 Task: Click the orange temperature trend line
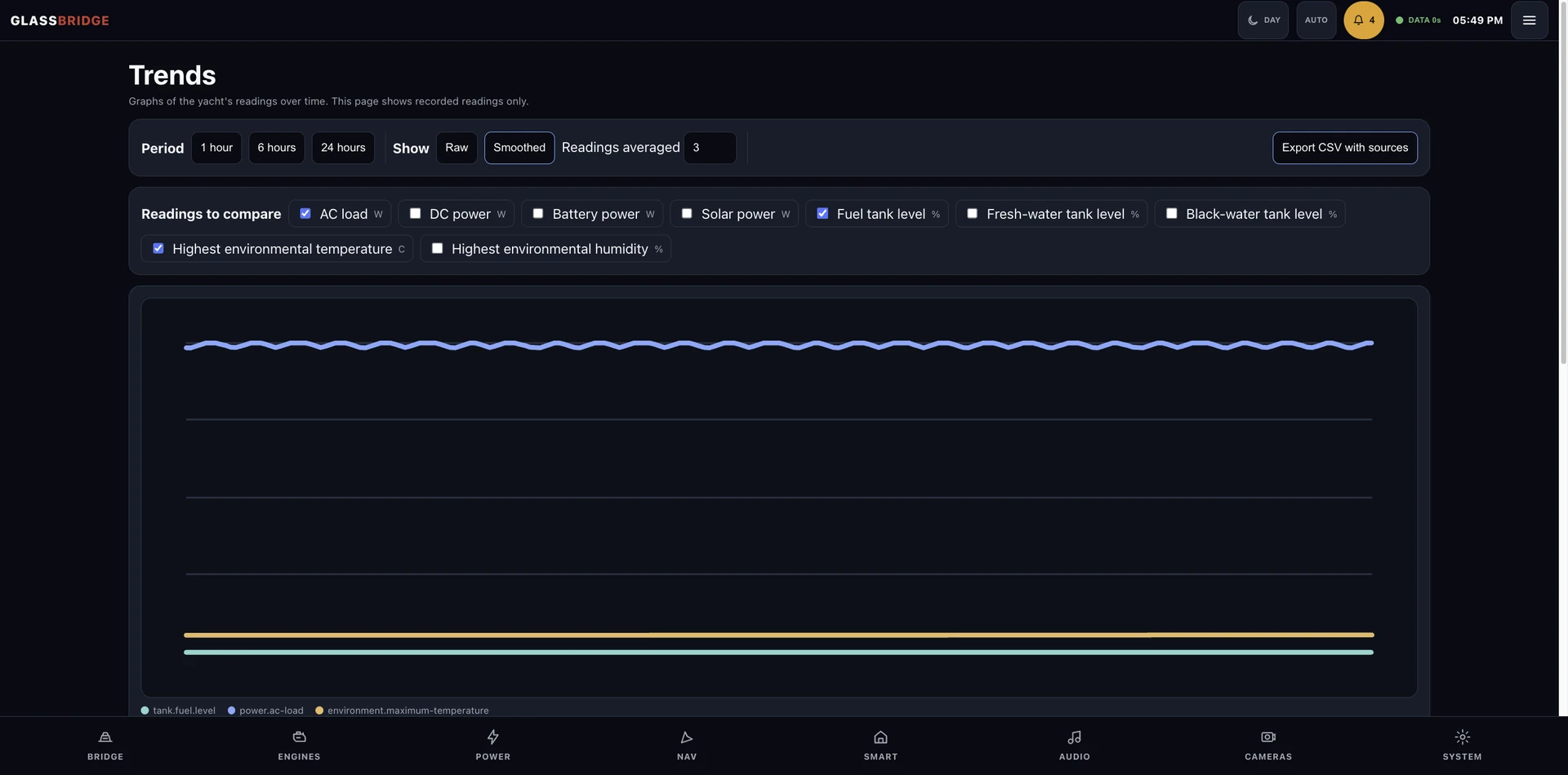[x=778, y=635]
